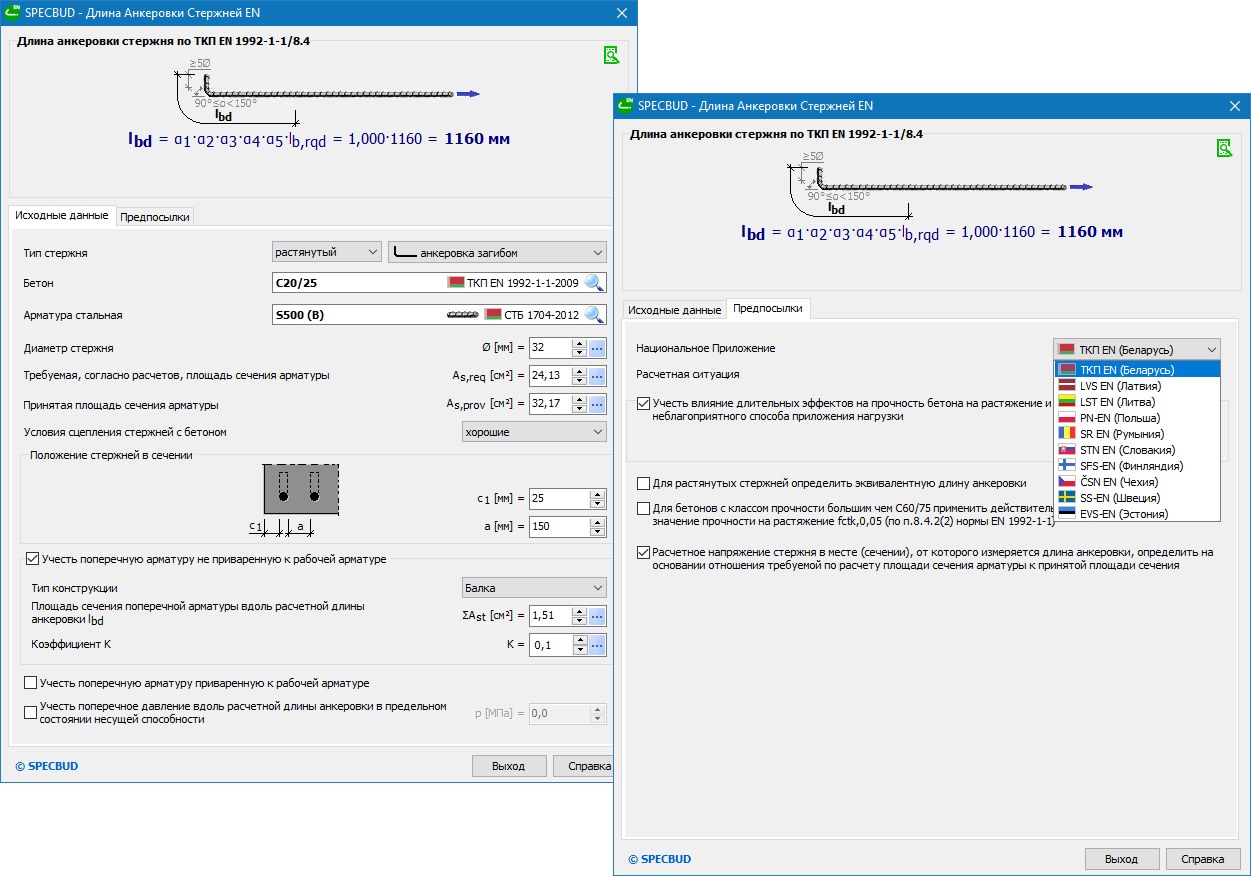
Task: Click the magnifier icon in the Бетон field
Action: pos(594,283)
